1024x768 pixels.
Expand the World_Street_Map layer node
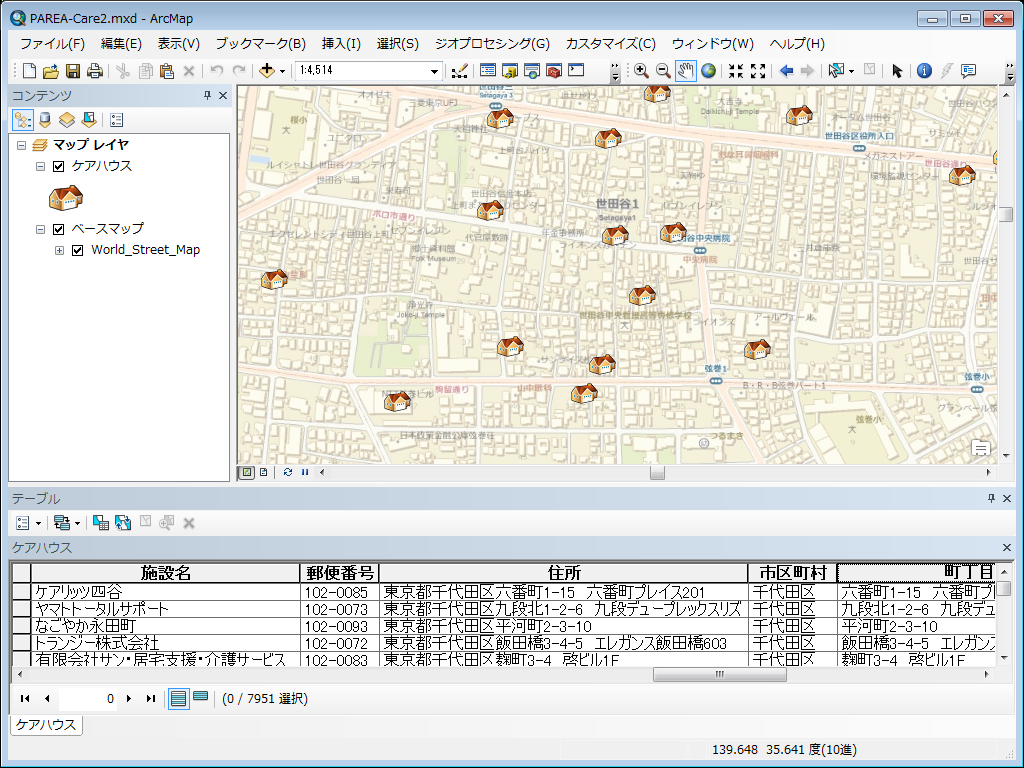pyautogui.click(x=59, y=250)
